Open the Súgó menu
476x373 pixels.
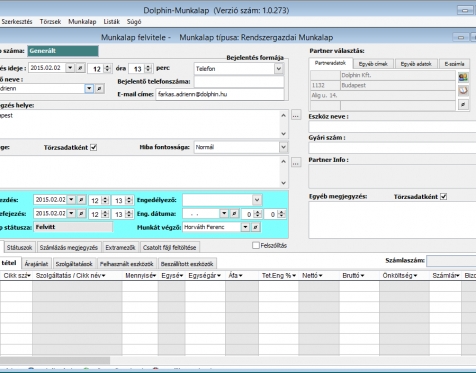pyautogui.click(x=134, y=22)
